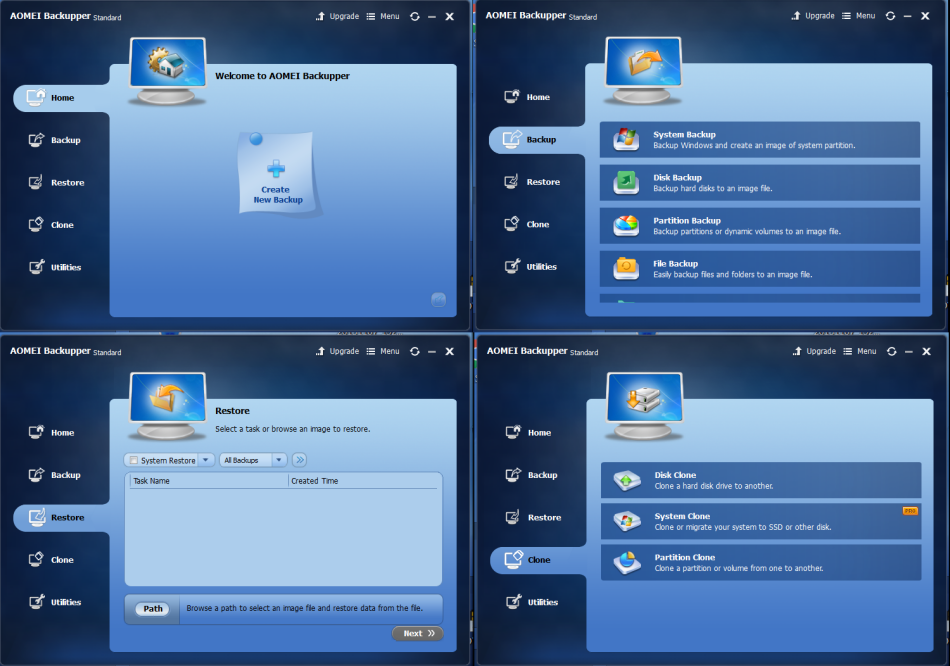Click the Partition Clone pie icon
Screen dimensions: 950x666
(627, 562)
